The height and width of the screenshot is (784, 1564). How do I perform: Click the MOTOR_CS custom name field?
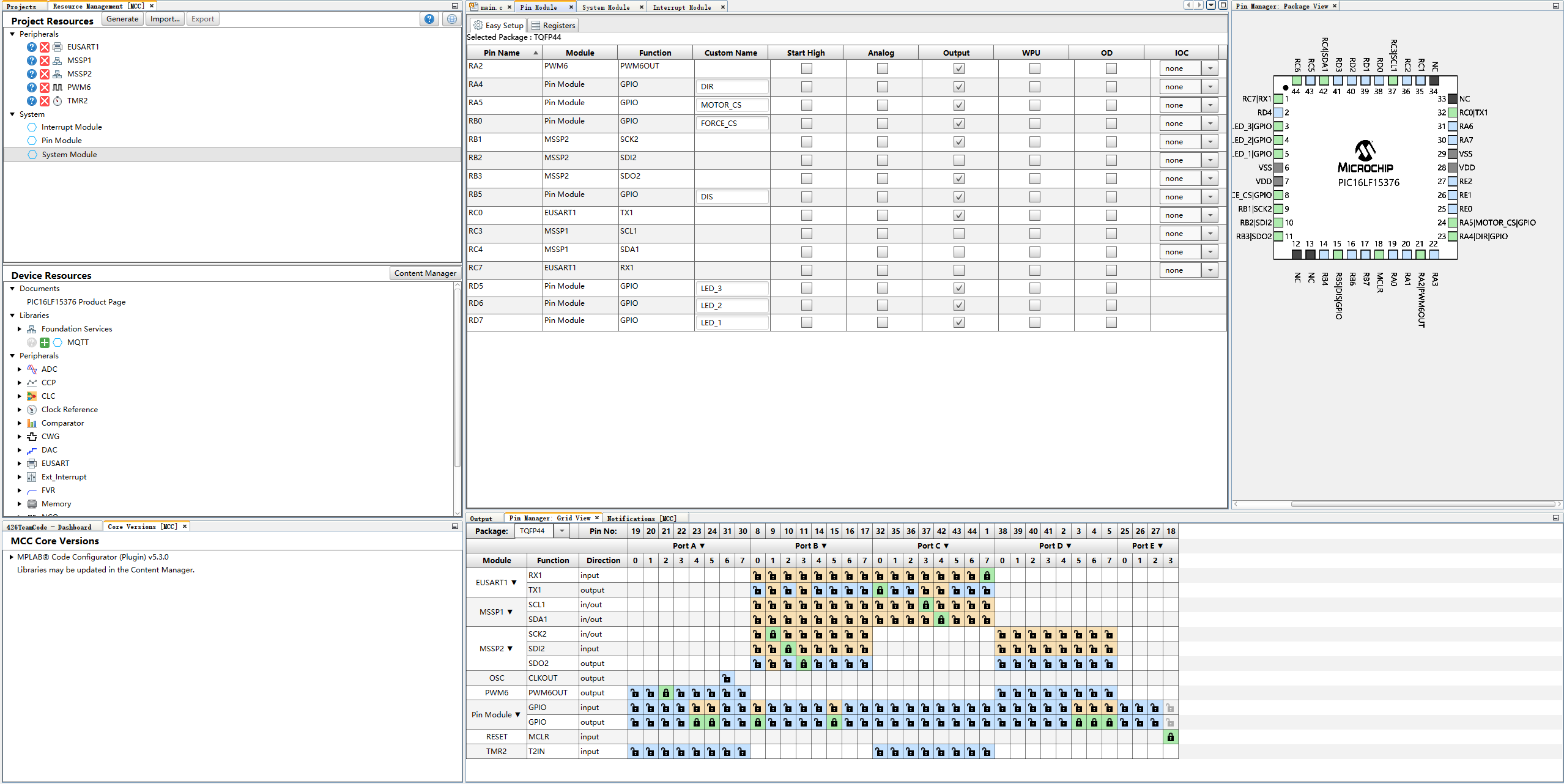732,105
